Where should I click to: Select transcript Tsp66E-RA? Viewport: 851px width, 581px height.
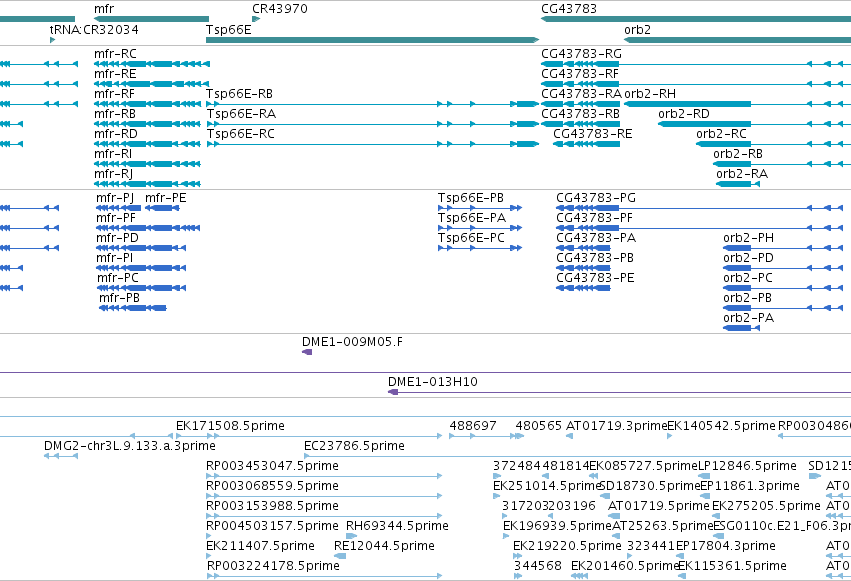point(372,124)
